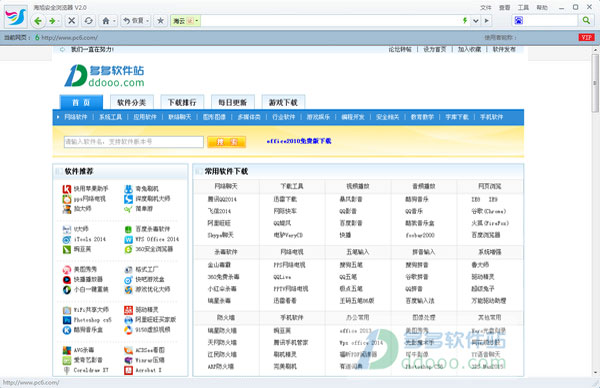Open the office2010免费版下载 link
The image size is (600, 388).
coord(299,141)
